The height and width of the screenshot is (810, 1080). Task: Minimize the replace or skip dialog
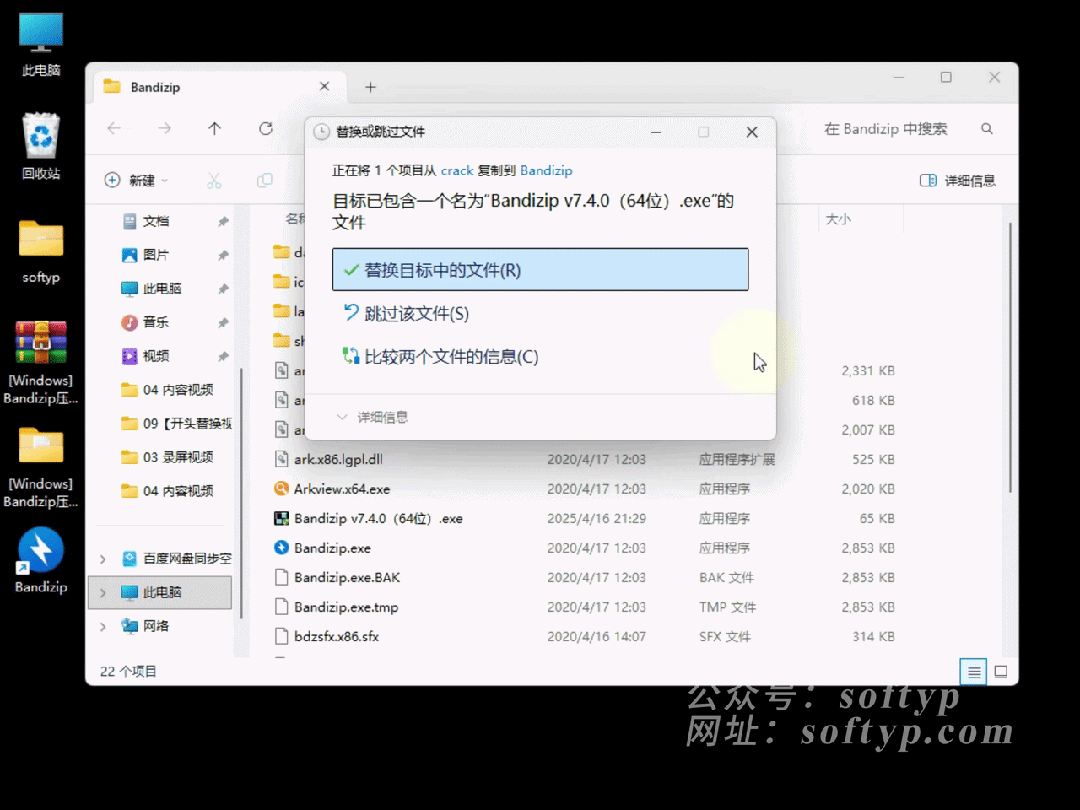point(656,132)
